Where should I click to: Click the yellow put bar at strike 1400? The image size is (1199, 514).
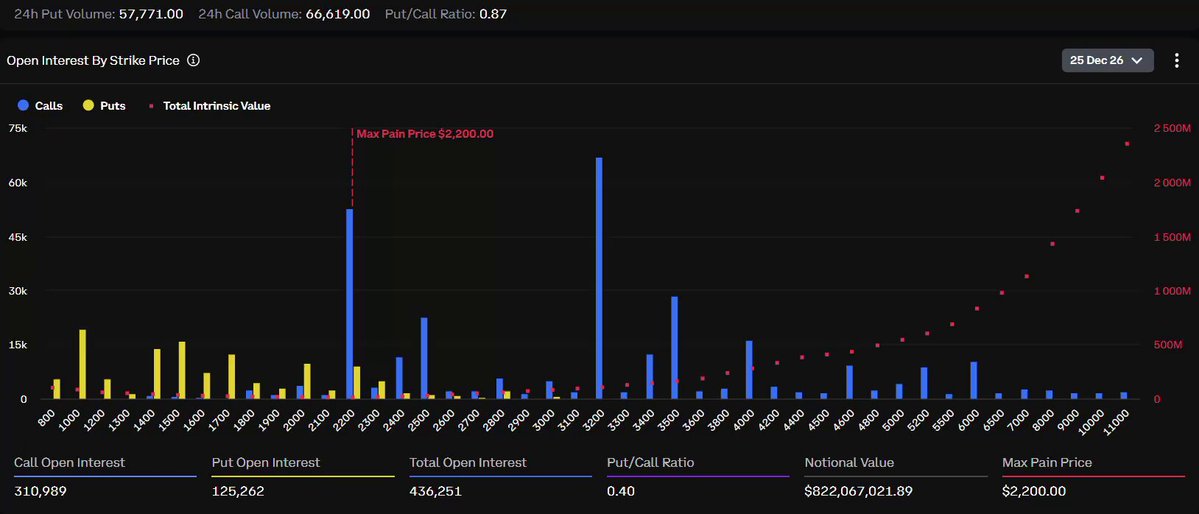point(158,374)
